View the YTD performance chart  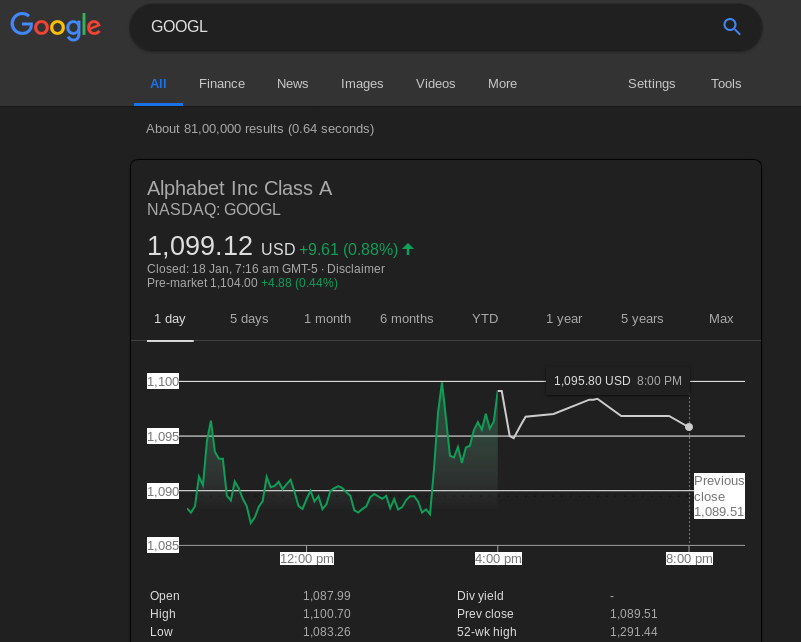[x=484, y=318]
